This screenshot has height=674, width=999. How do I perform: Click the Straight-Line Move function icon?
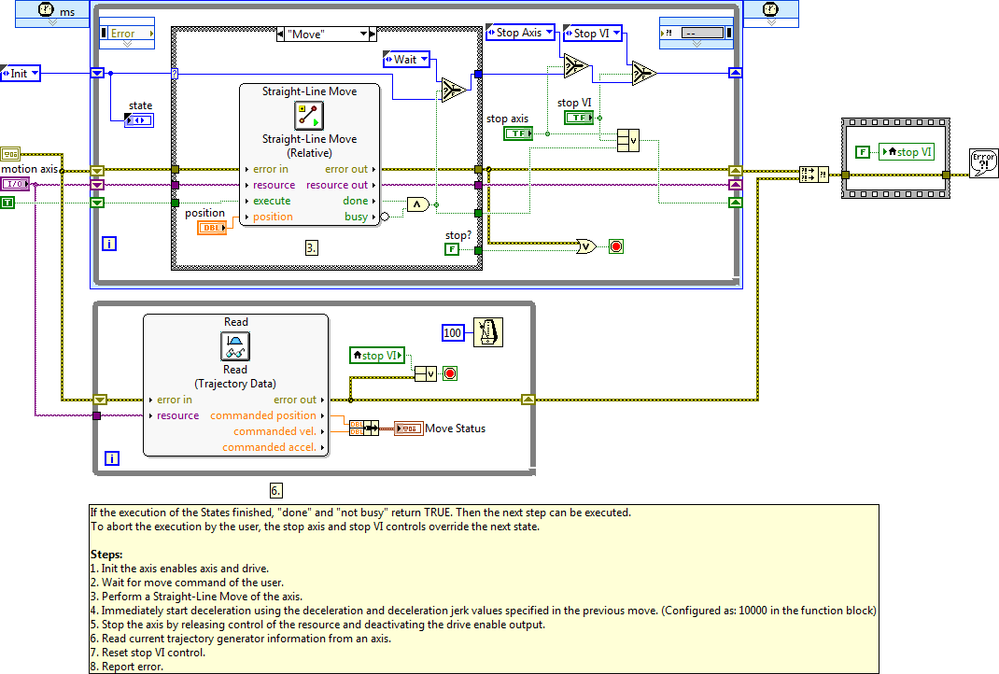click(x=309, y=116)
